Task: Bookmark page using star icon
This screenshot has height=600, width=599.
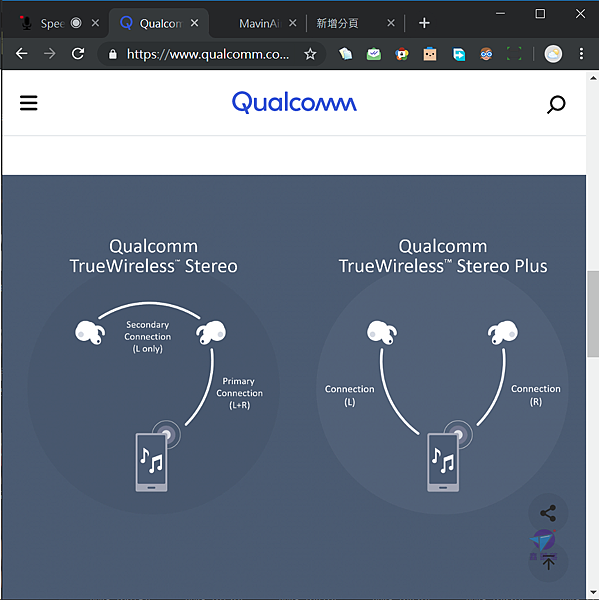Action: (x=310, y=54)
